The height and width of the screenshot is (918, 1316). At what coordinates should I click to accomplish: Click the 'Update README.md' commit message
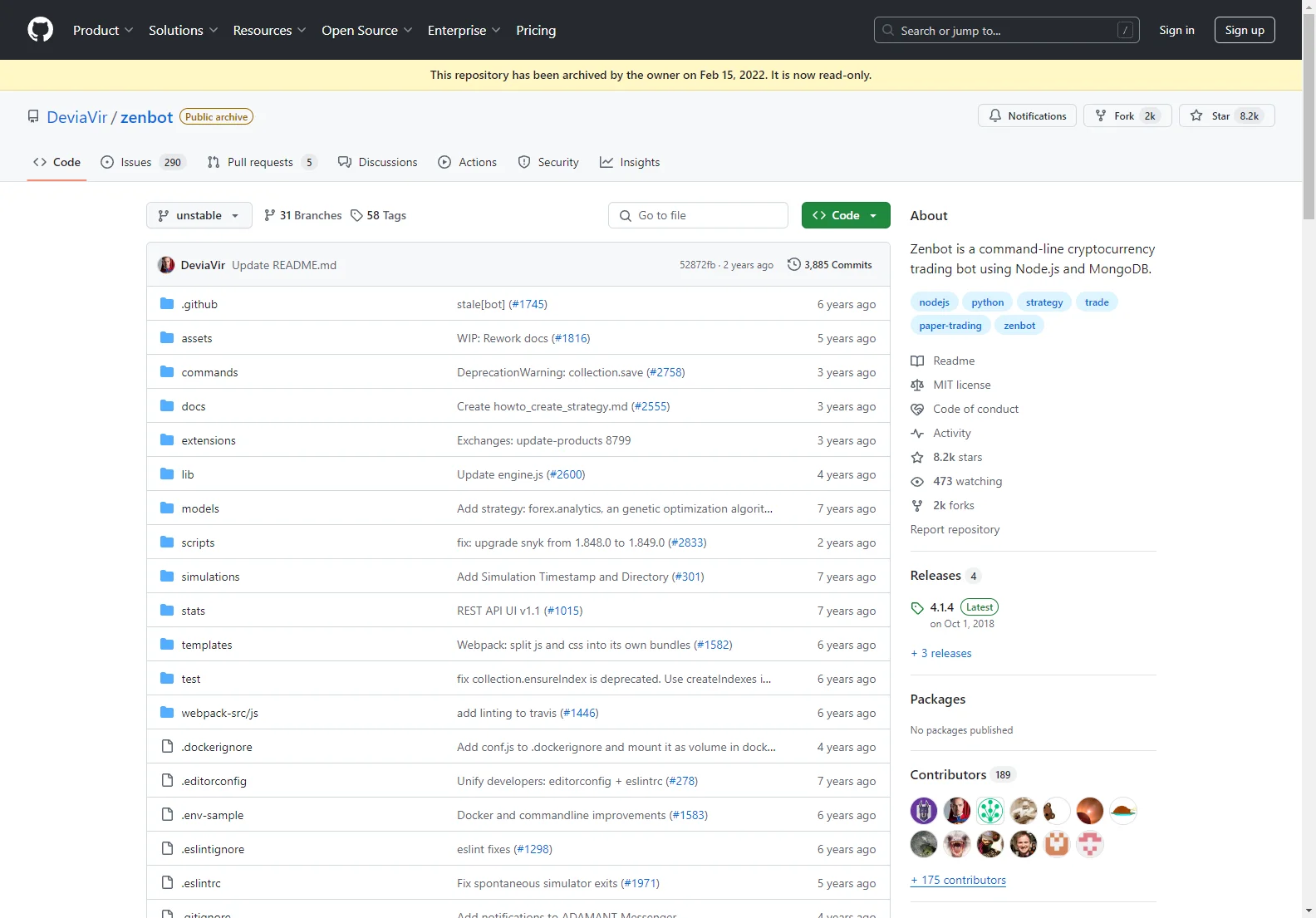coord(284,265)
